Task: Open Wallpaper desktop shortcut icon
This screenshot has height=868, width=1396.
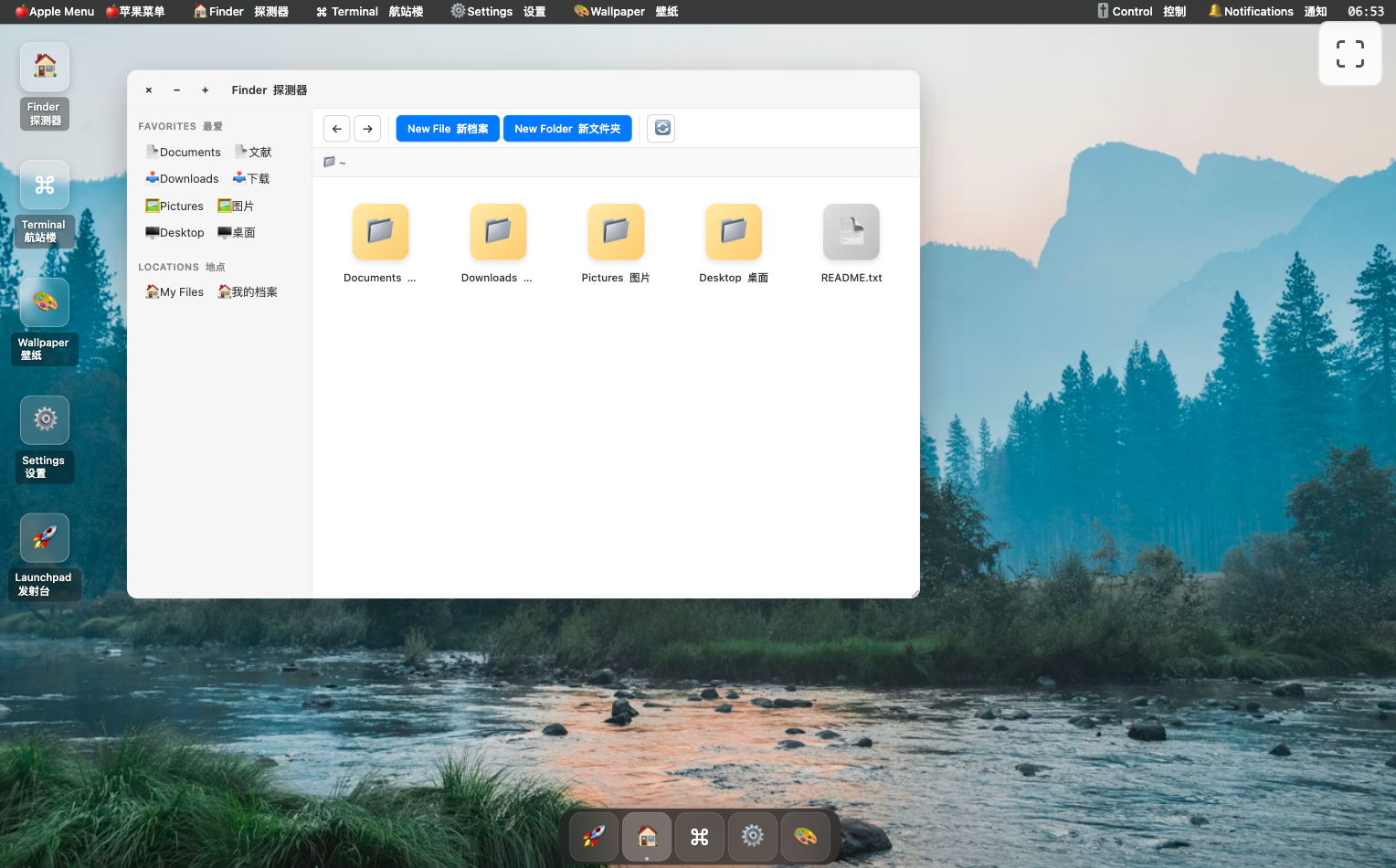Action: click(x=44, y=303)
